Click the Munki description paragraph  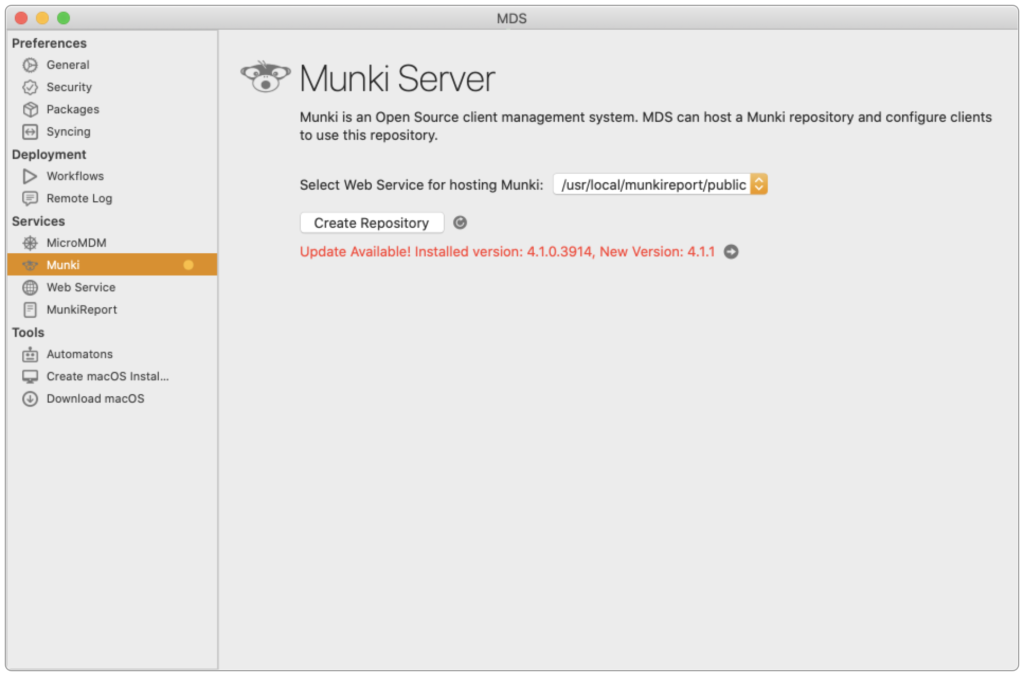(x=646, y=126)
